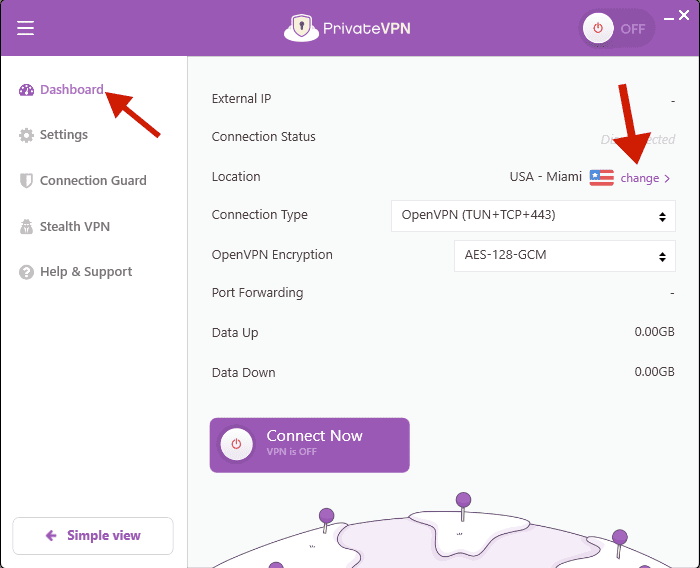
Task: Minimize the PrivateVPN window
Action: (668, 19)
